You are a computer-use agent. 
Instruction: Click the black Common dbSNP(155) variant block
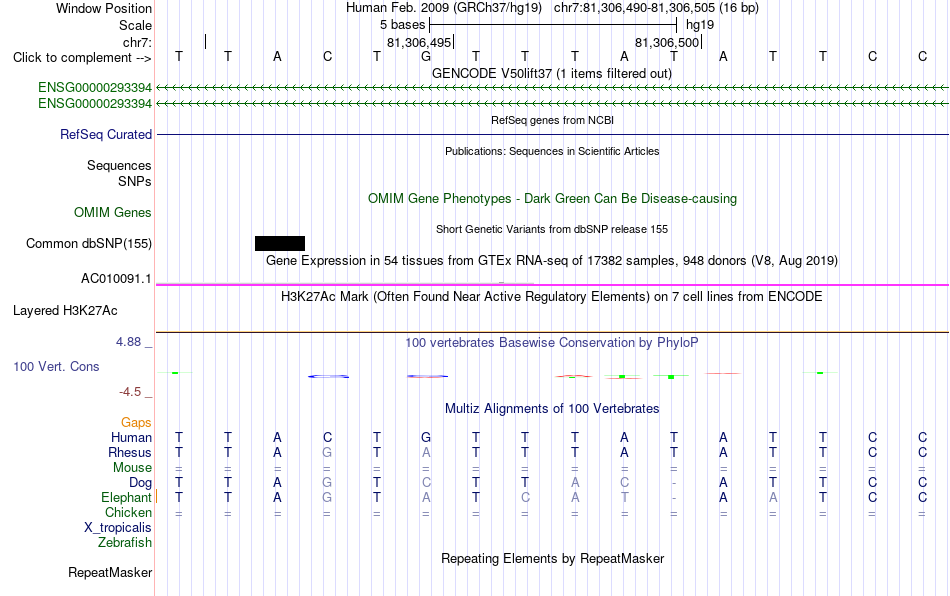[280, 243]
